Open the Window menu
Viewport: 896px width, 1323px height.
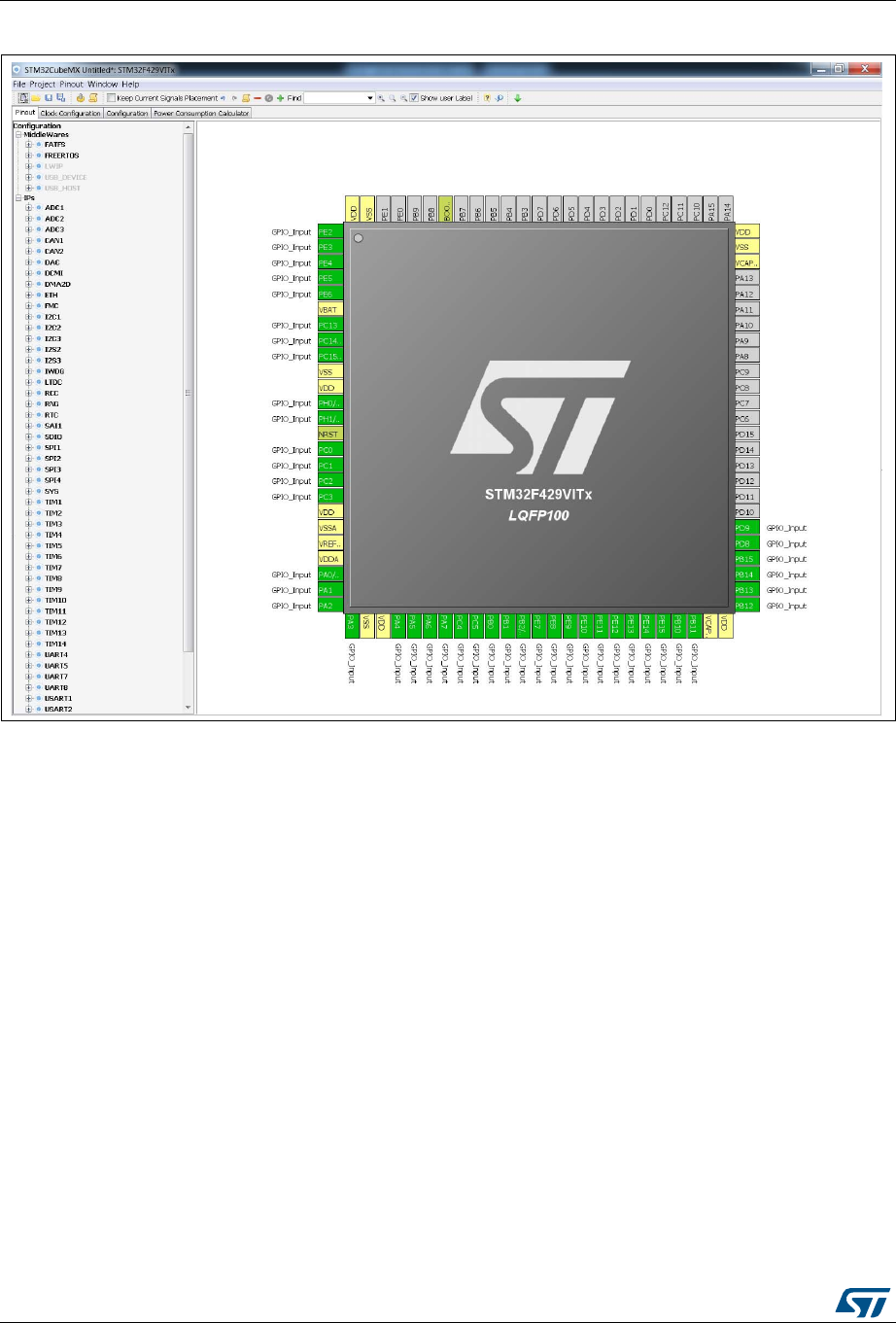pos(102,85)
